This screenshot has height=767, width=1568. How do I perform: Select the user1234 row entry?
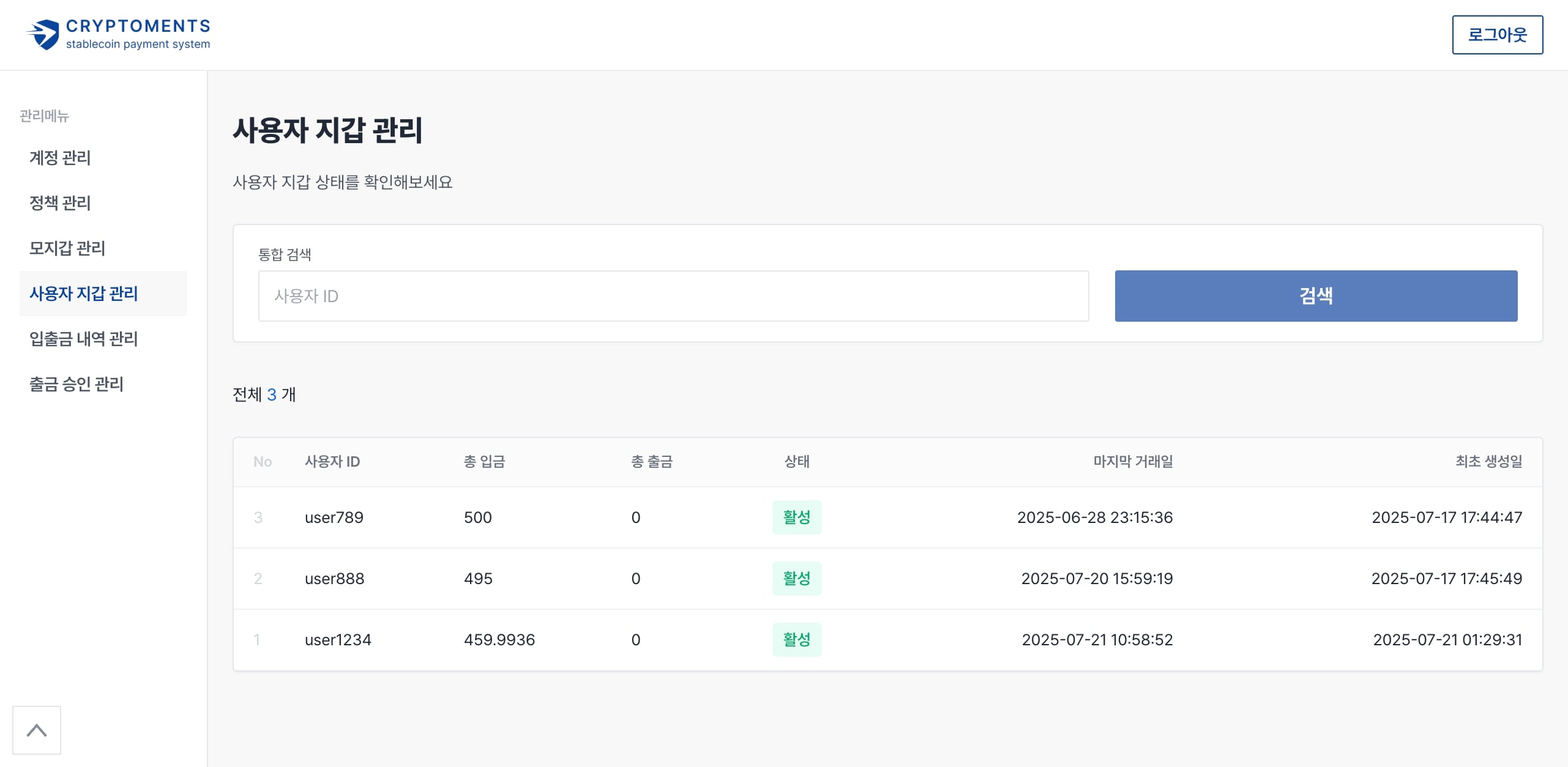click(x=338, y=640)
